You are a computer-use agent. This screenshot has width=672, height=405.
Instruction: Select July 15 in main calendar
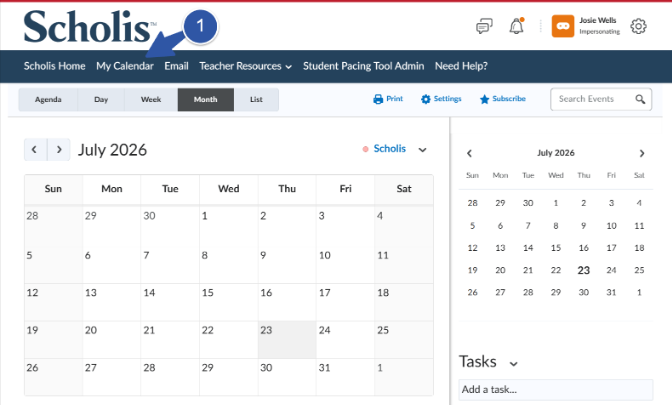tap(228, 302)
